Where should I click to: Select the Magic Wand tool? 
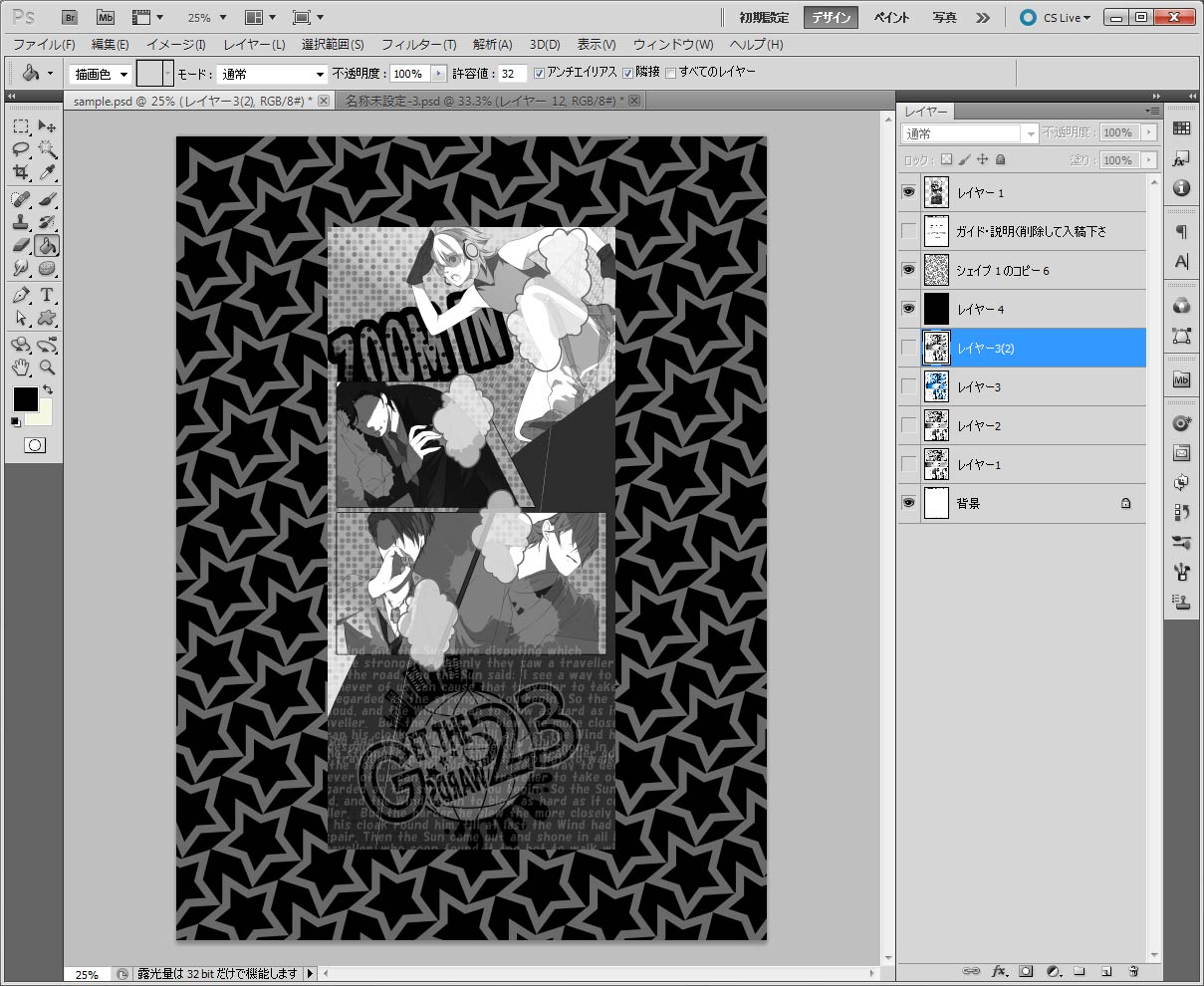[47, 149]
